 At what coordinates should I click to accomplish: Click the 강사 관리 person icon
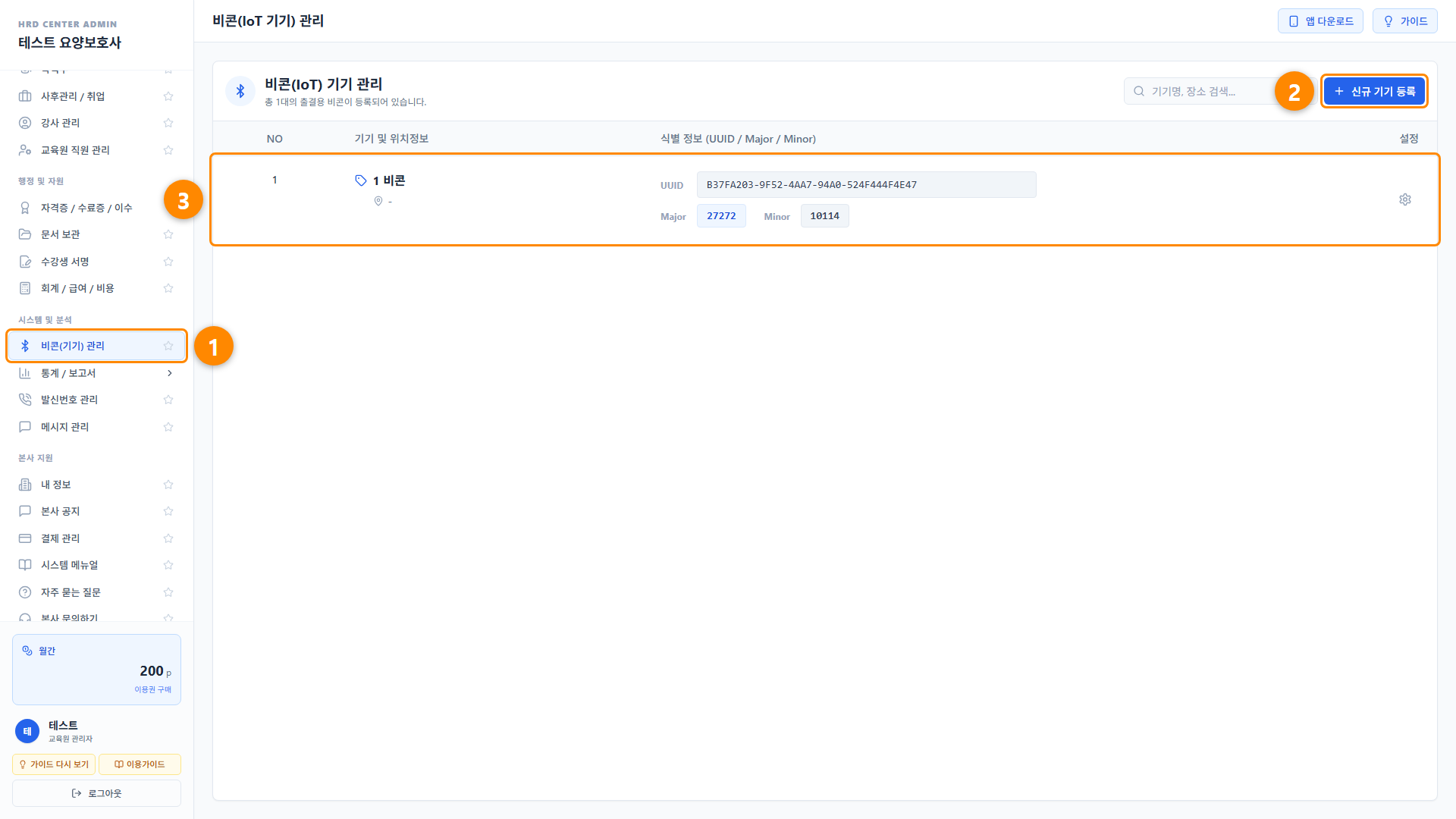tap(25, 123)
